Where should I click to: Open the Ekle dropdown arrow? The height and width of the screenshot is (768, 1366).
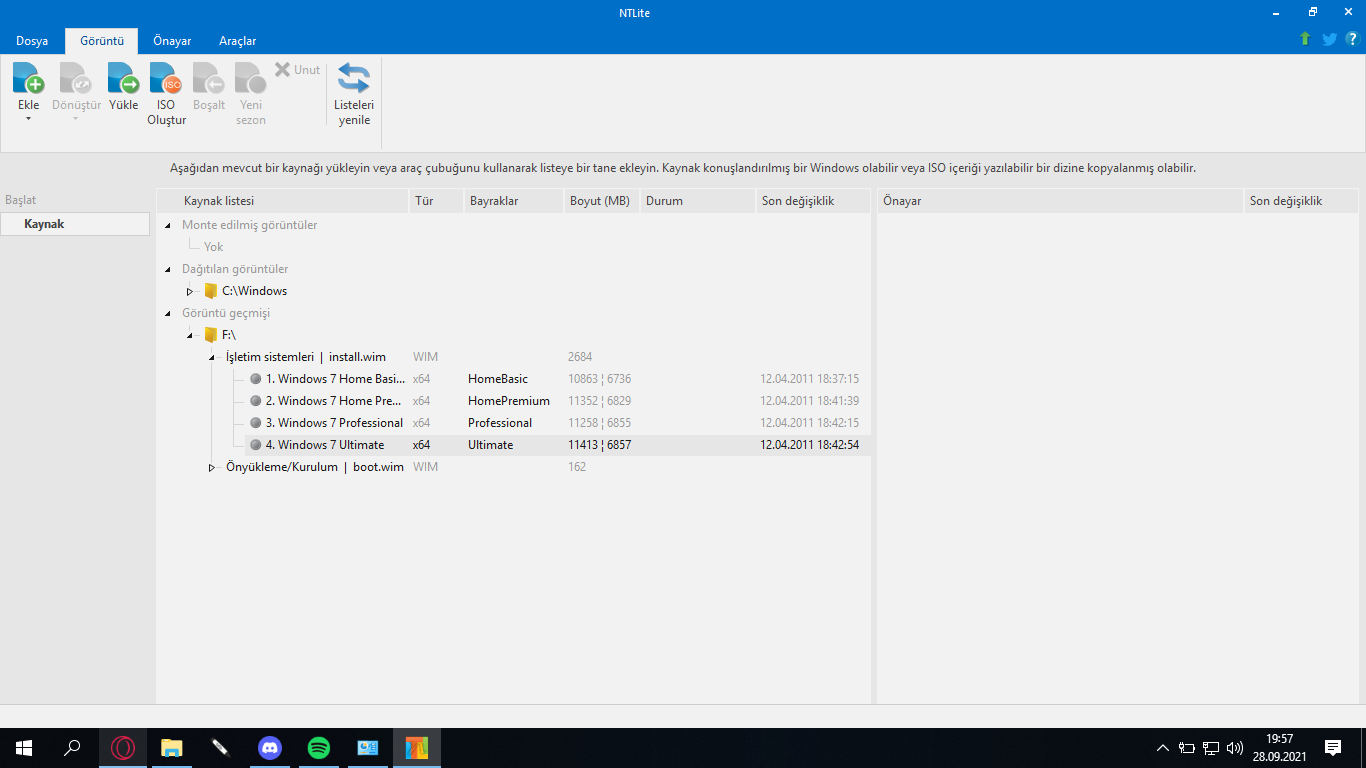[x=28, y=119]
